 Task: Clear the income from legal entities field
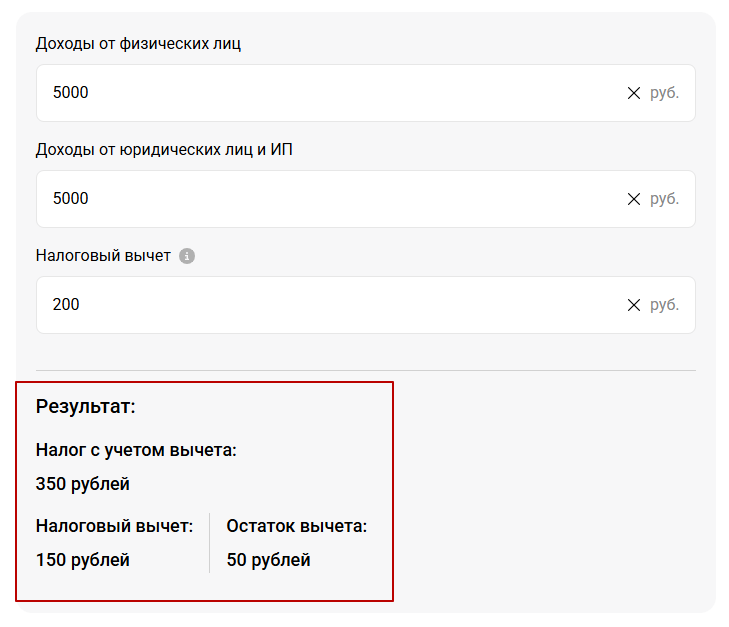pos(634,199)
